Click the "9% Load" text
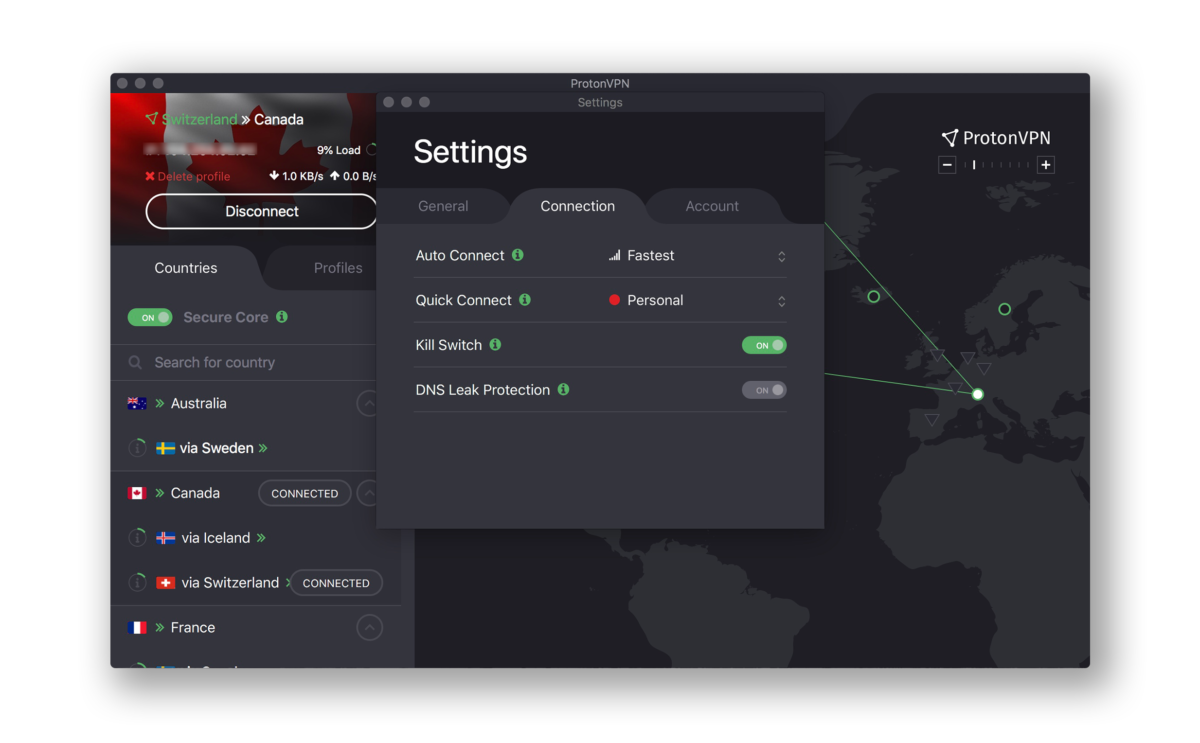 [339, 150]
